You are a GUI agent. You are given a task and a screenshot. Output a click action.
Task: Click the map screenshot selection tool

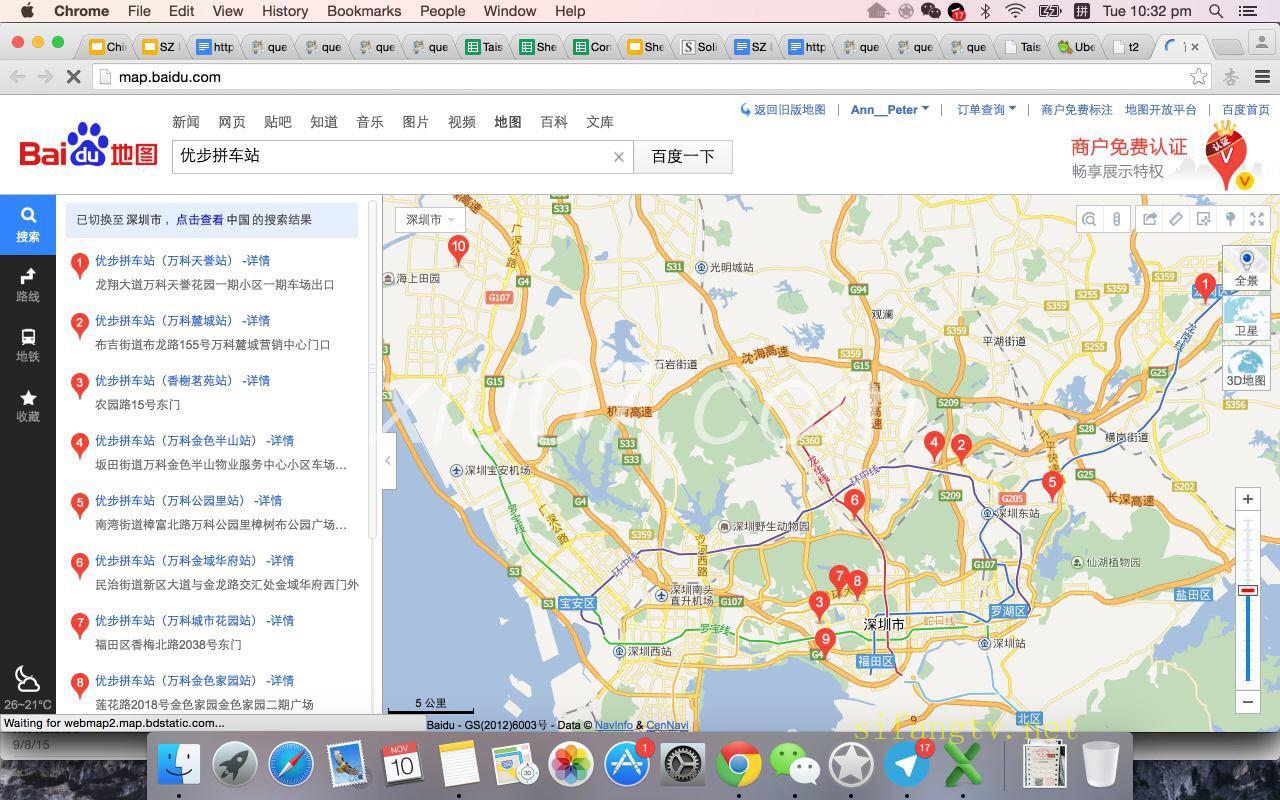tap(1204, 219)
